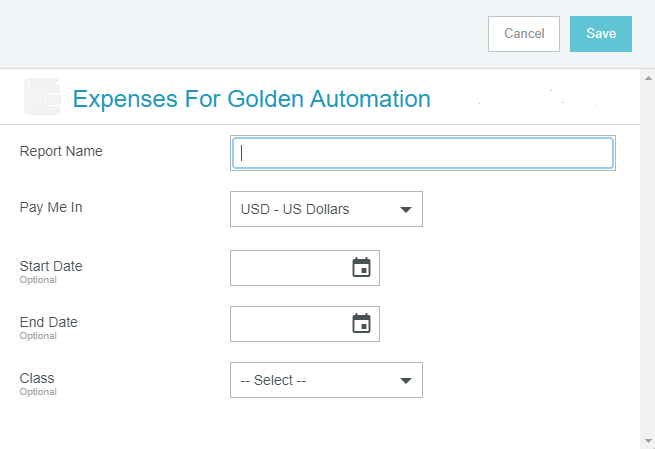Click the Pay Me In label
Viewport: 655px width, 449px height.
[x=51, y=207]
